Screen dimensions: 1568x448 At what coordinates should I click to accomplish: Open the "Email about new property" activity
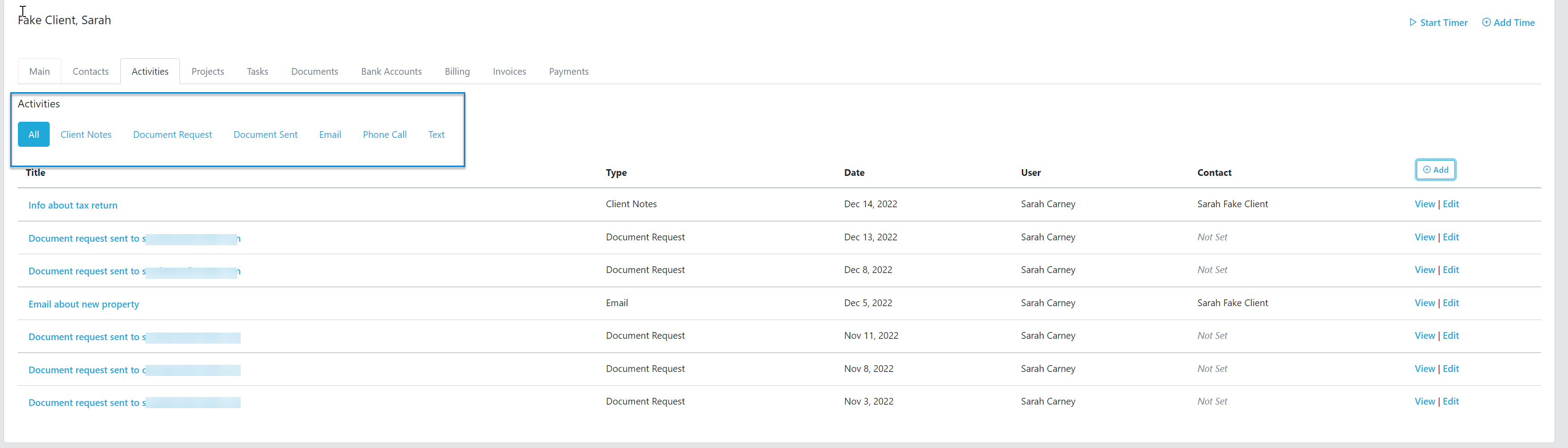(x=83, y=303)
